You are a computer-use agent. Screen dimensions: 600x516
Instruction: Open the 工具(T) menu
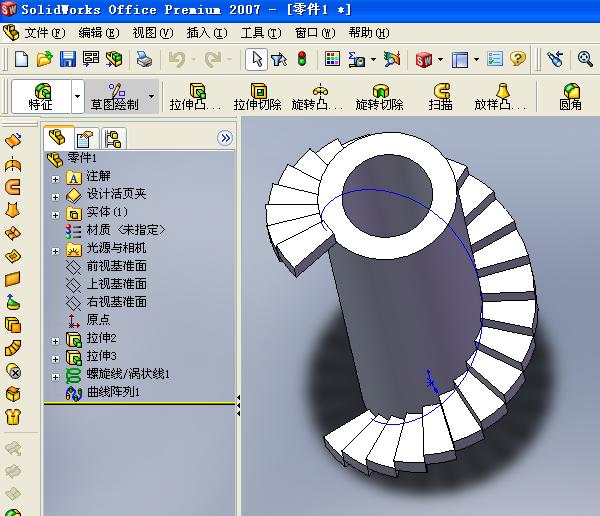click(261, 33)
